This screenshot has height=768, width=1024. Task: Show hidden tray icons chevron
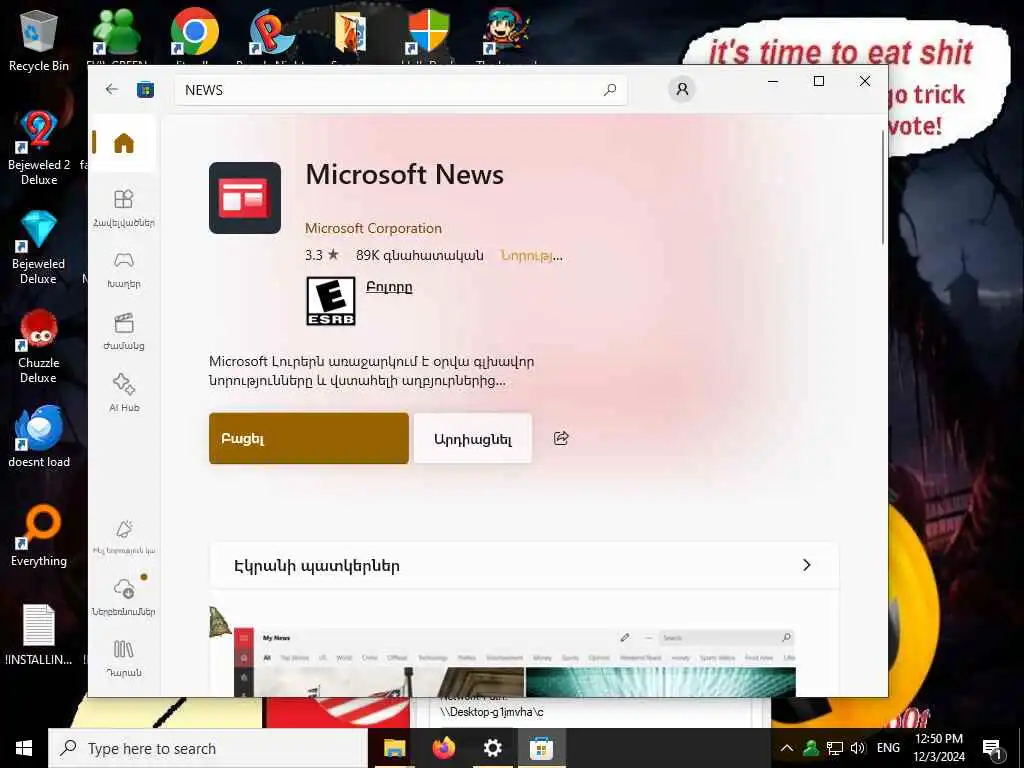787,748
